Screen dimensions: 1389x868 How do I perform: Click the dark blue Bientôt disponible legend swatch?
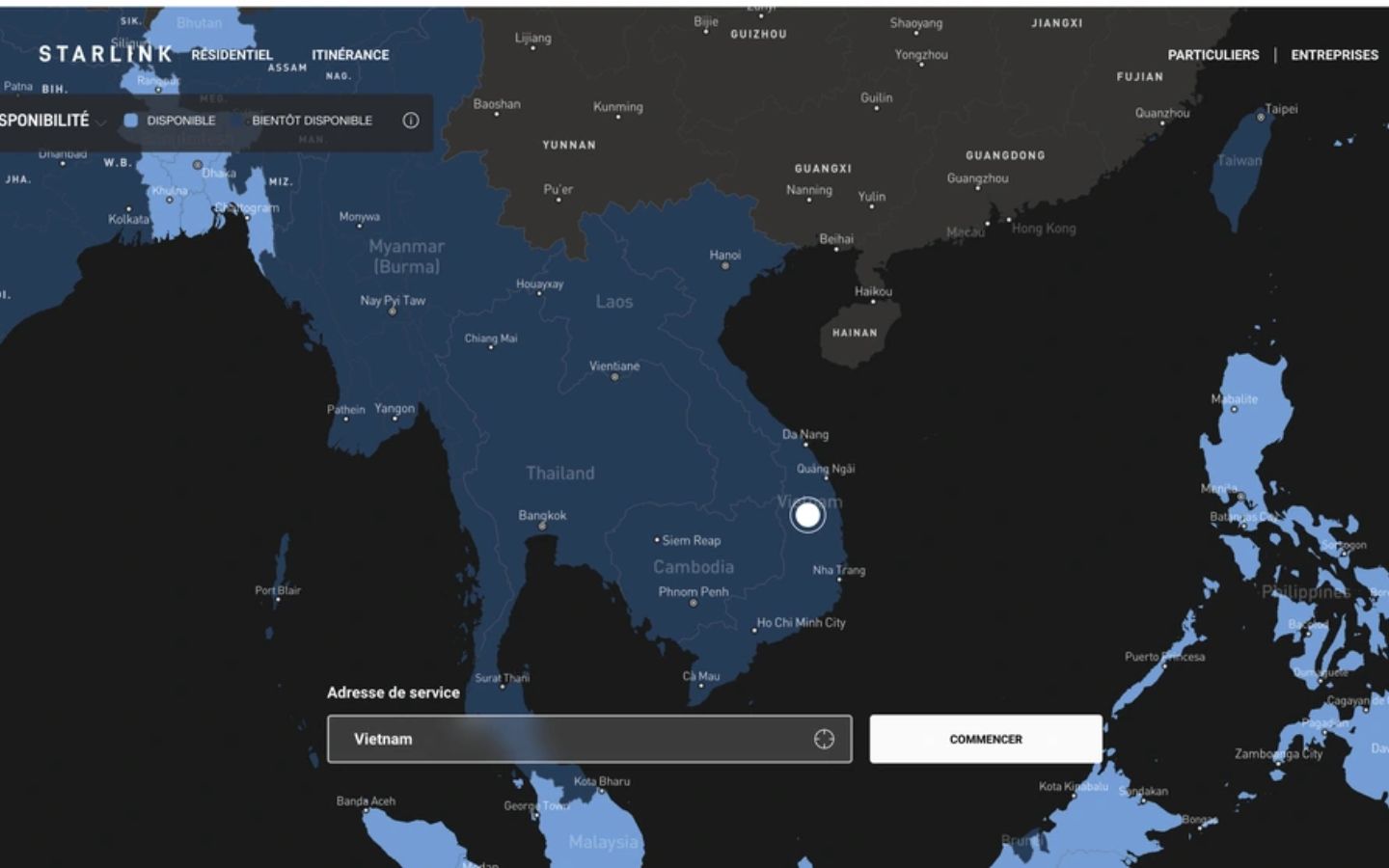[x=237, y=121]
